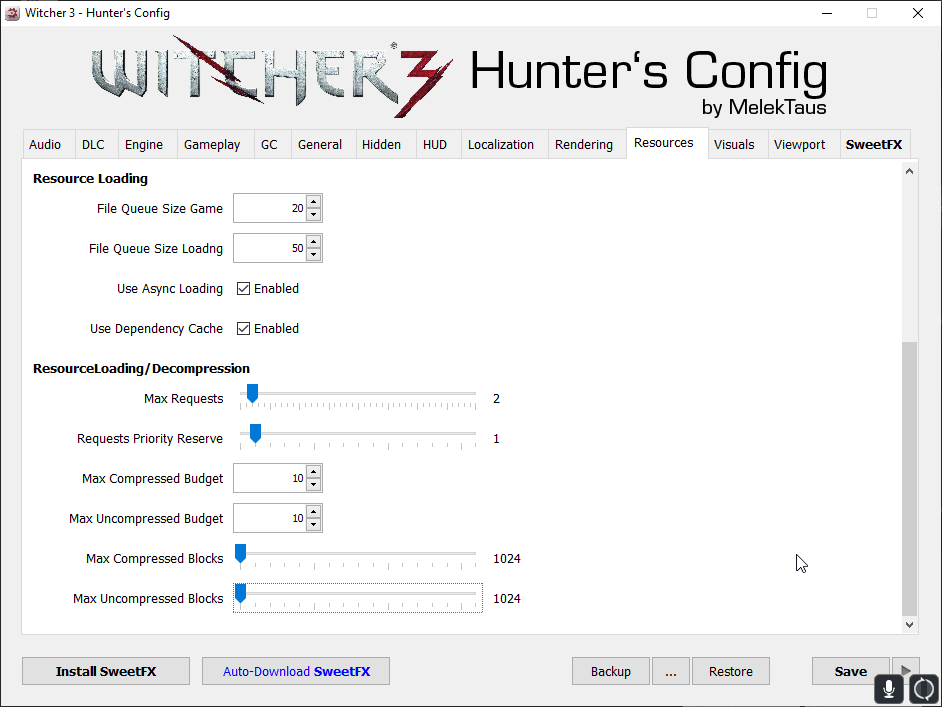Increase File Queue Size Game with up arrow
942x707 pixels.
(314, 202)
